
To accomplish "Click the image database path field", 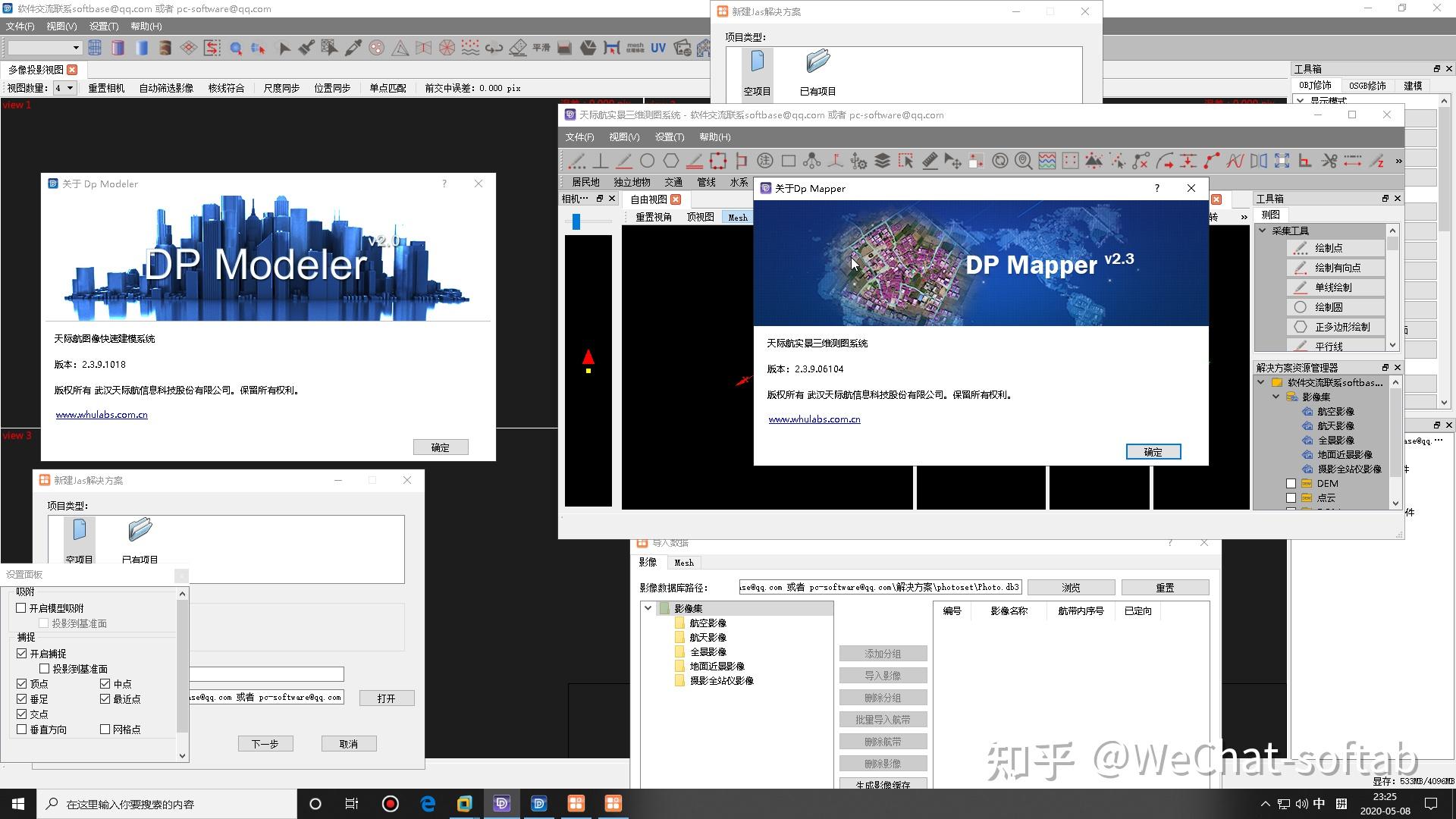I will pos(880,587).
